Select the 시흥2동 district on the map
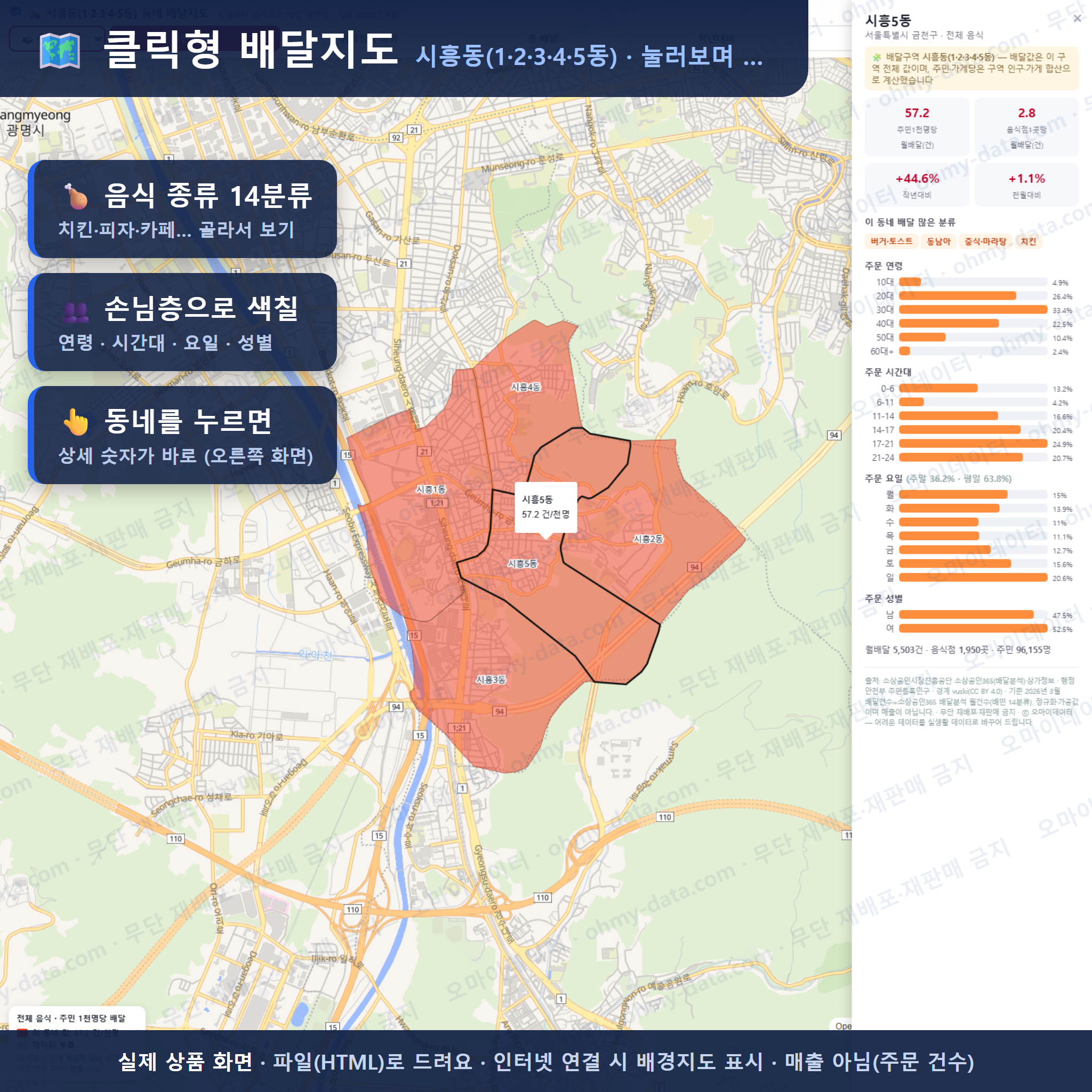 point(648,539)
